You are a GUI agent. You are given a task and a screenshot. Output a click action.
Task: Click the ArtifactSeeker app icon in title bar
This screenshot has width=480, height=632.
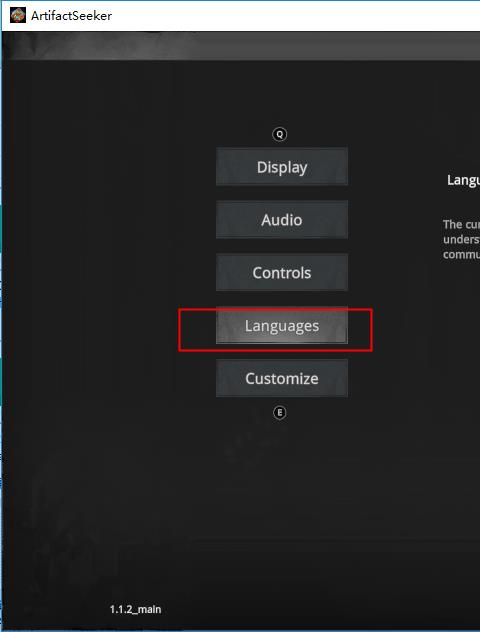18,15
